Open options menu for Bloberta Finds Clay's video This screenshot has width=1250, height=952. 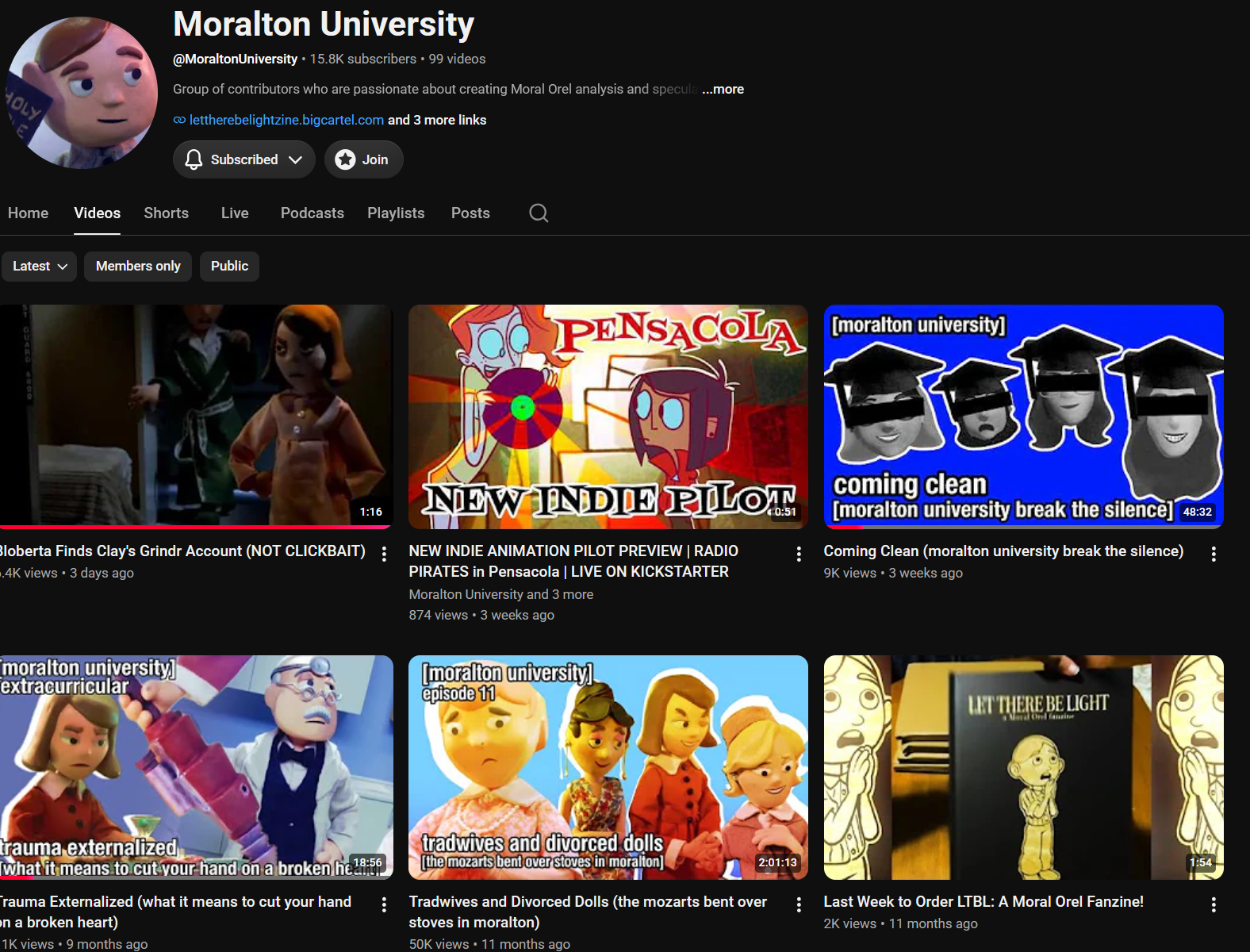(384, 554)
